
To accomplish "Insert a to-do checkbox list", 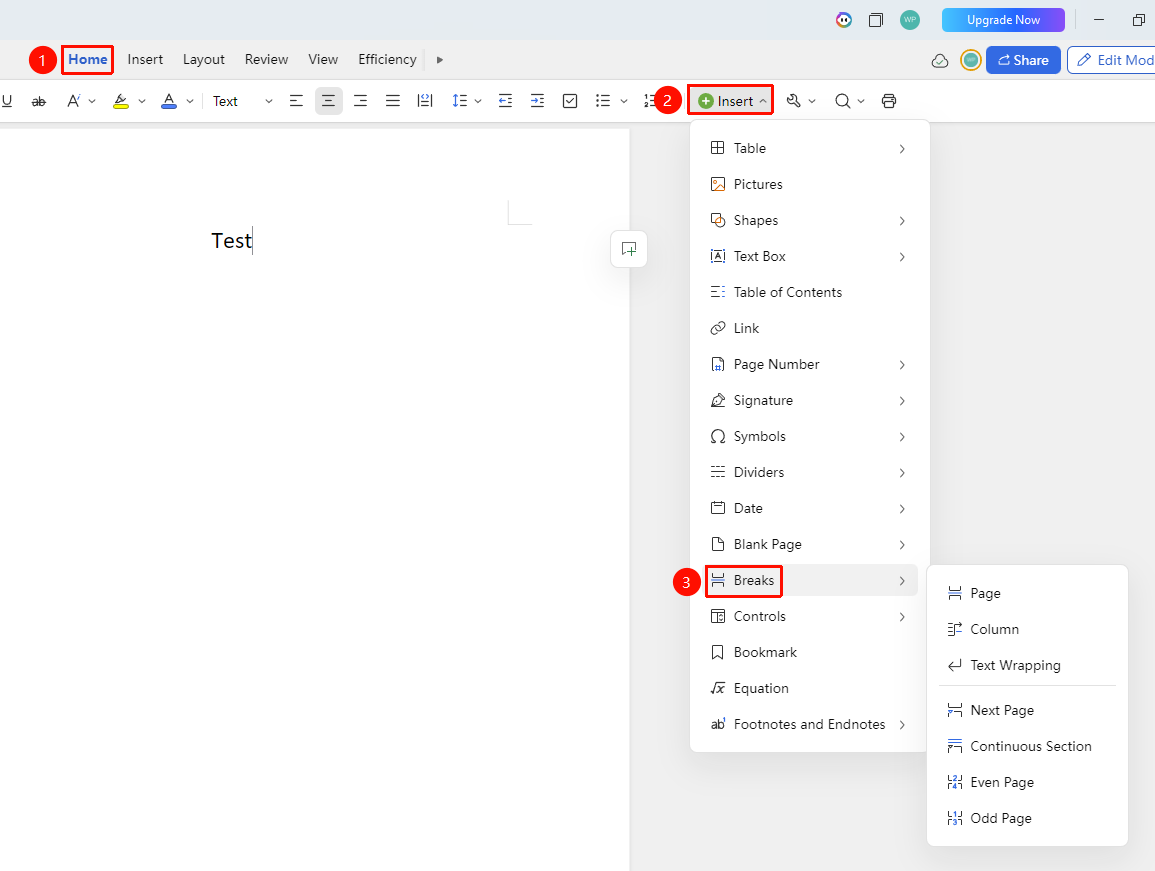I will [x=570, y=101].
